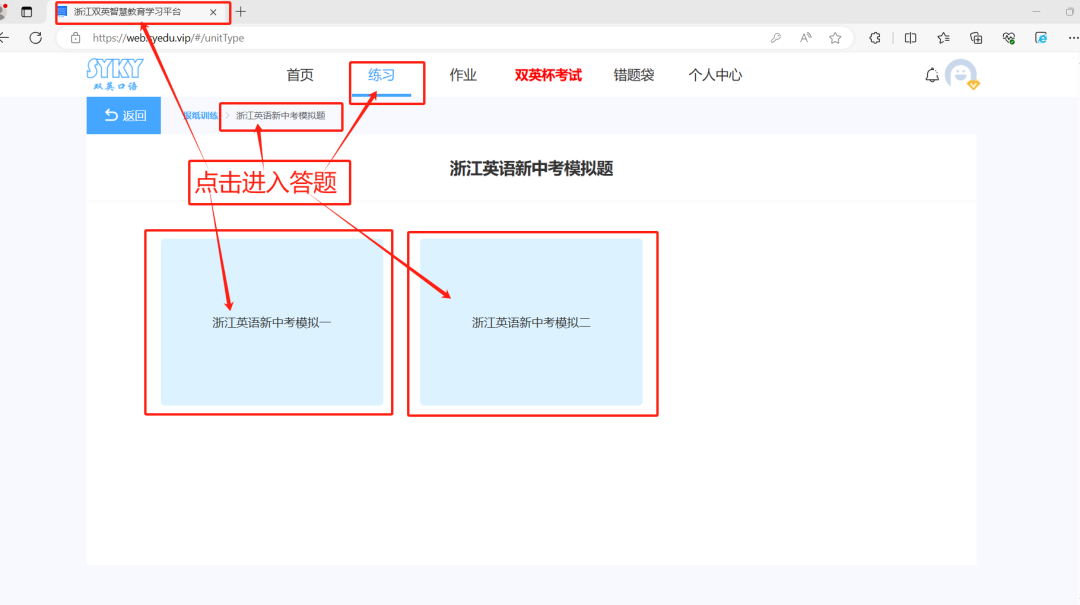Open the 练习 navigation tab

point(381,75)
